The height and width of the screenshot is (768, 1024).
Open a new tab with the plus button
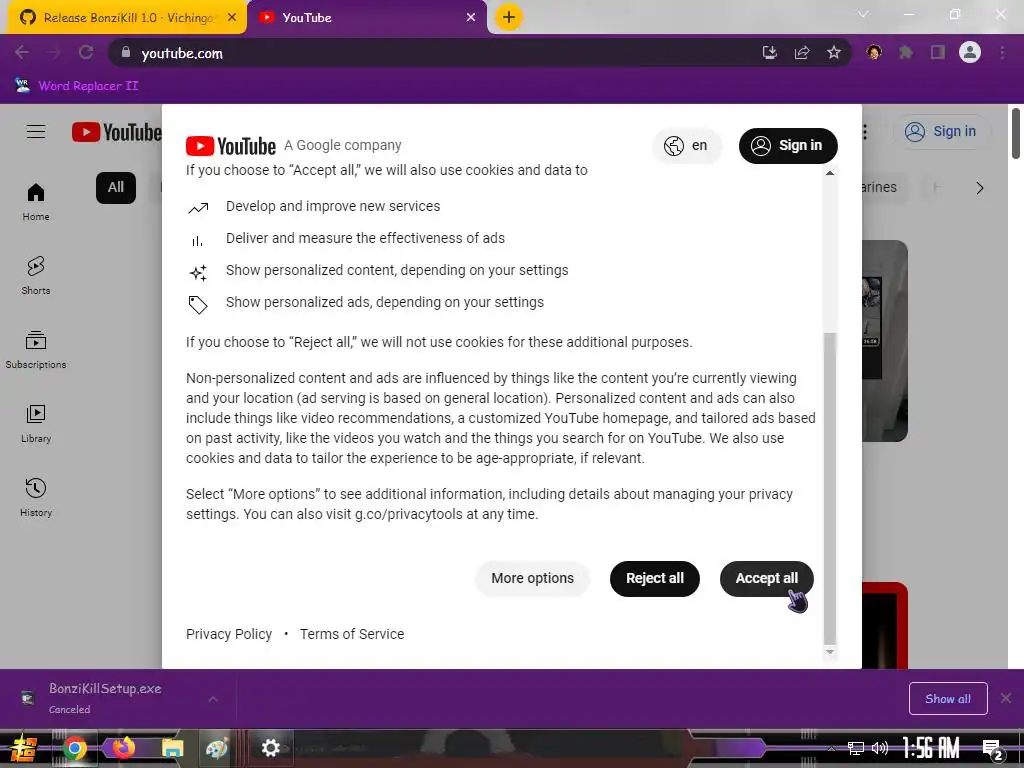pos(509,17)
